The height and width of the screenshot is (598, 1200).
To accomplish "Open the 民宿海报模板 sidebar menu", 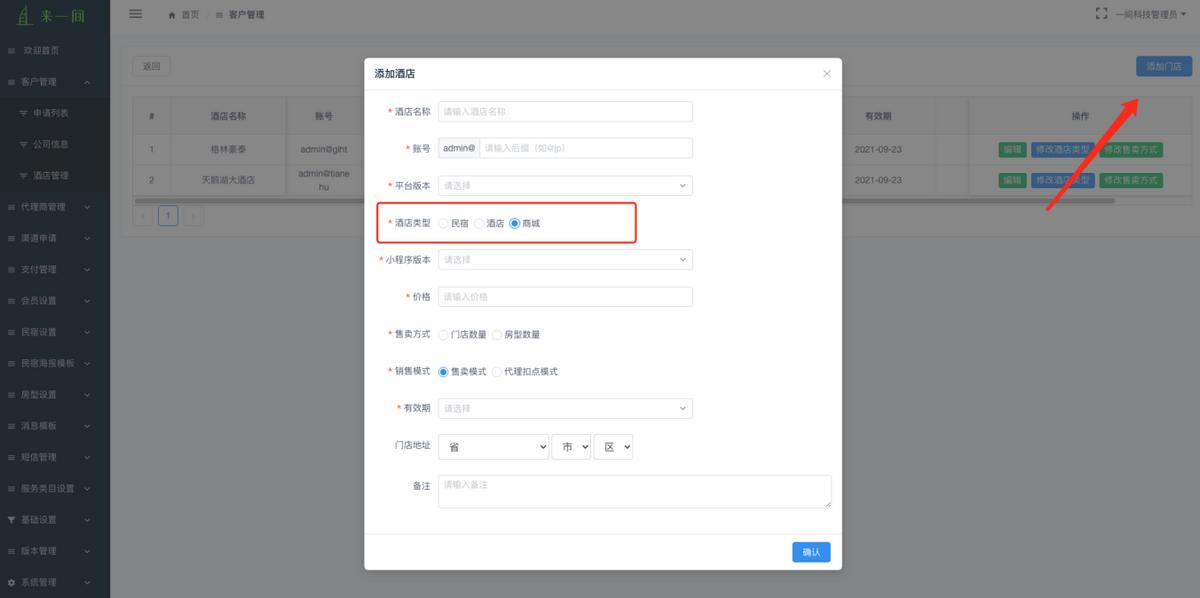I will (55, 363).
